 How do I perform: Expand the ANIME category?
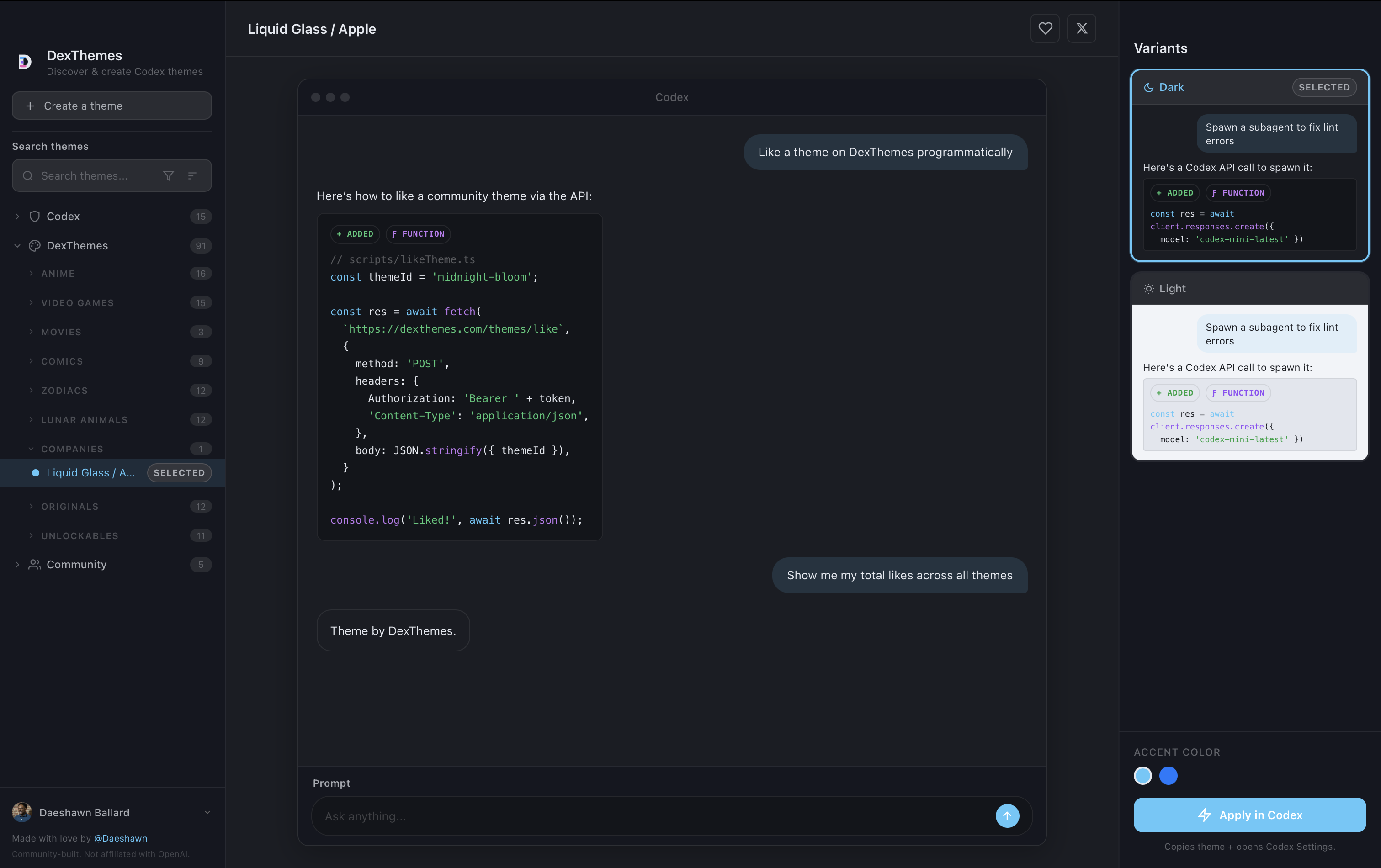click(x=57, y=274)
